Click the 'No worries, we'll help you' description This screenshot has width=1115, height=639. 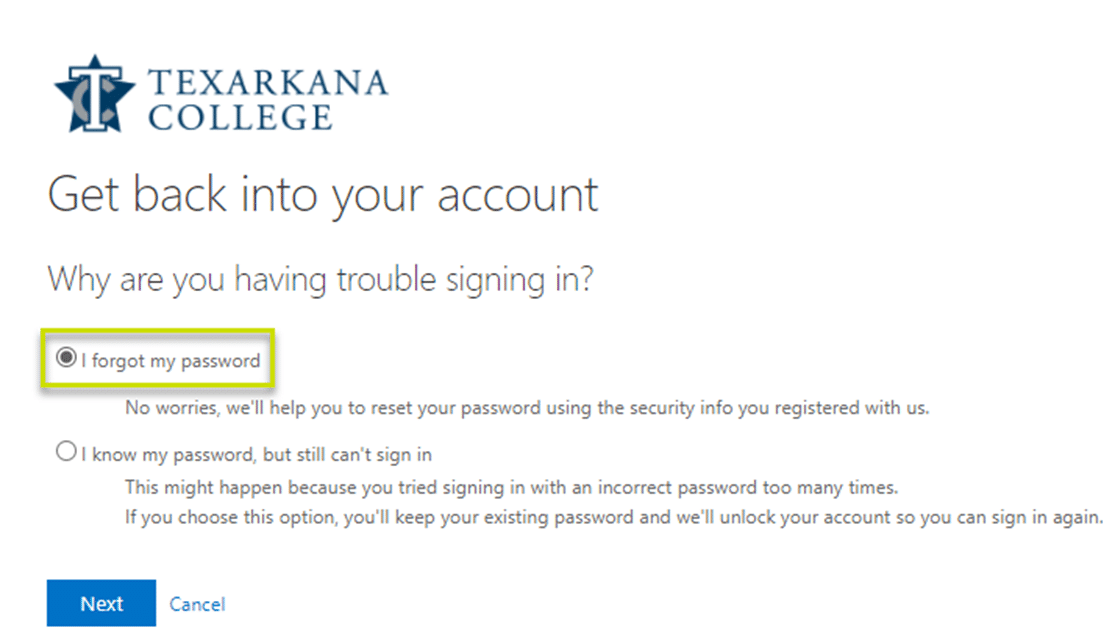(x=527, y=408)
